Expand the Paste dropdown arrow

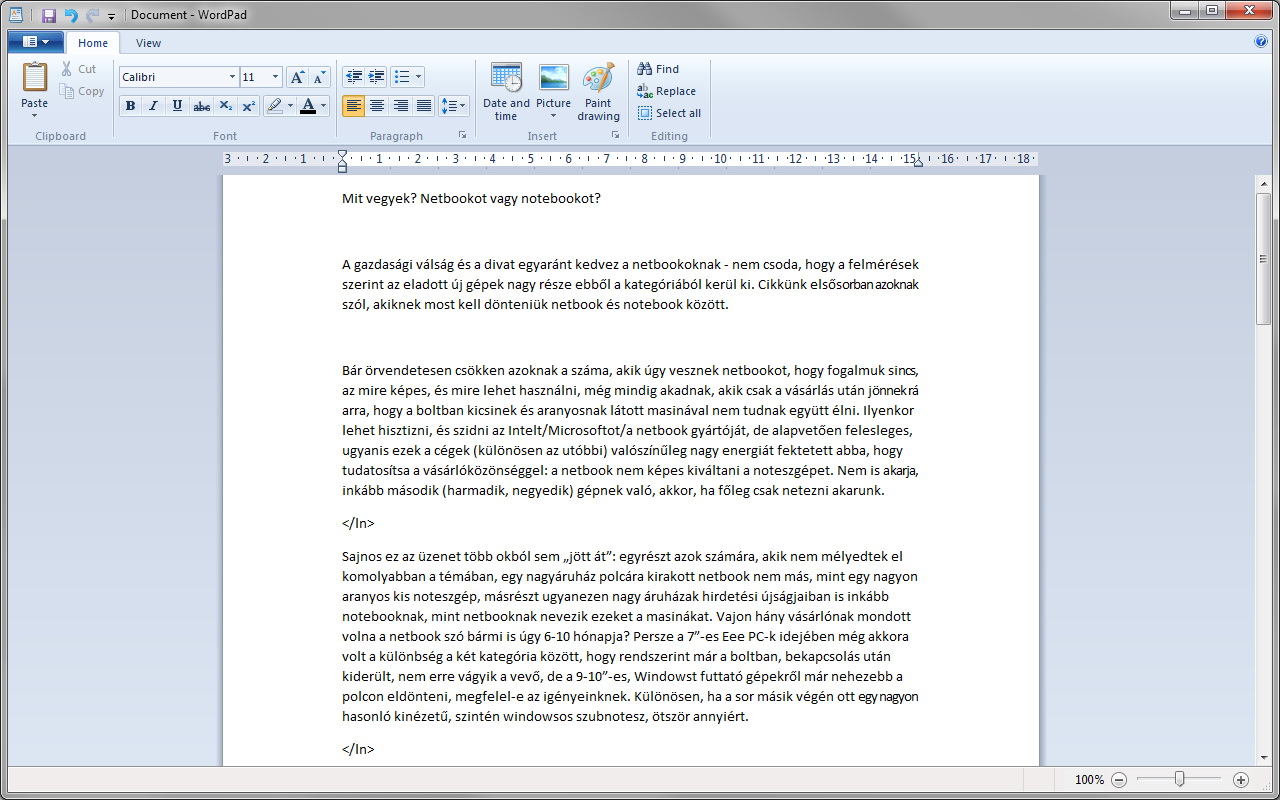point(35,115)
